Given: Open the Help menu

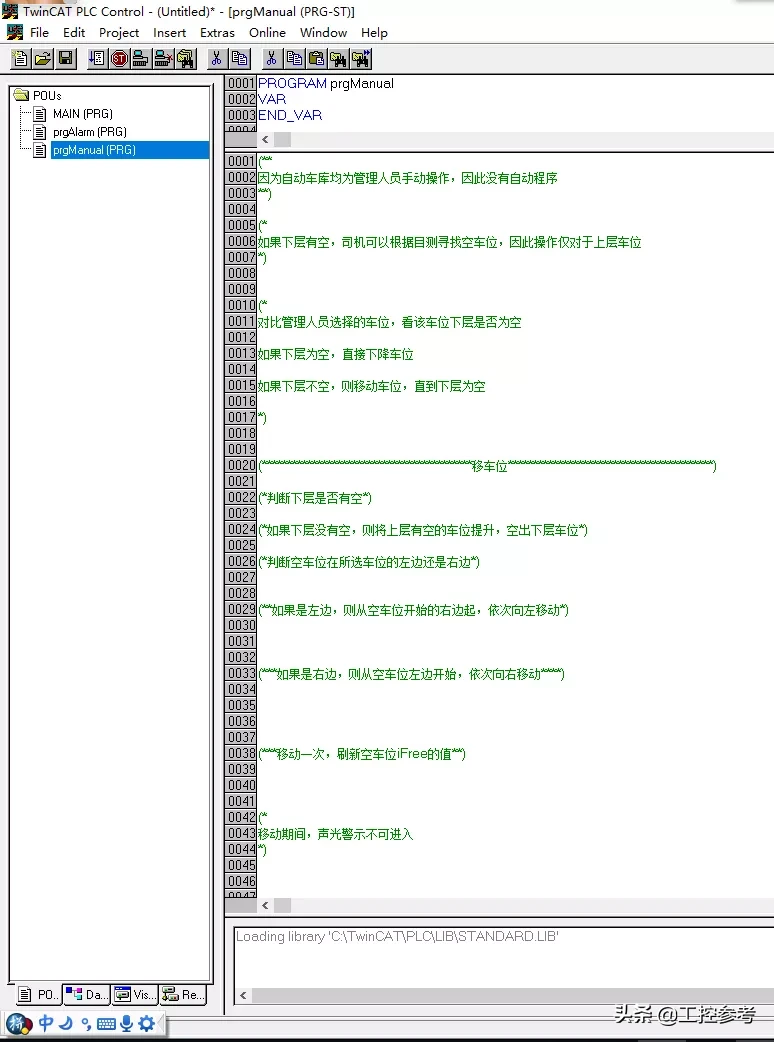Looking at the screenshot, I should [374, 33].
